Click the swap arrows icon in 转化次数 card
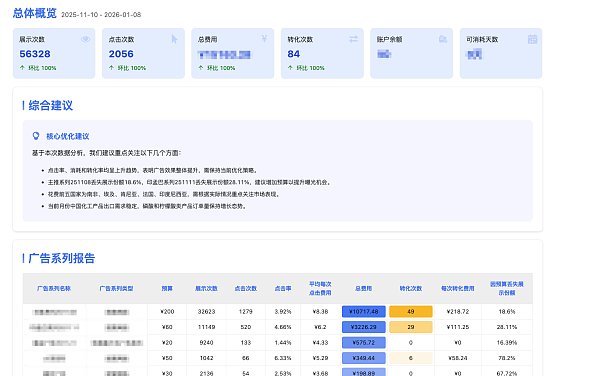The height and width of the screenshot is (376, 600). [353, 39]
